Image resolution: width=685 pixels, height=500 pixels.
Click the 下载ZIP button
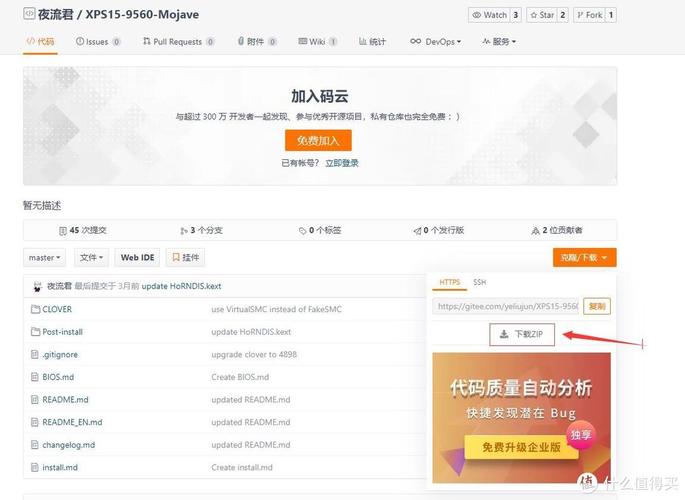522,334
